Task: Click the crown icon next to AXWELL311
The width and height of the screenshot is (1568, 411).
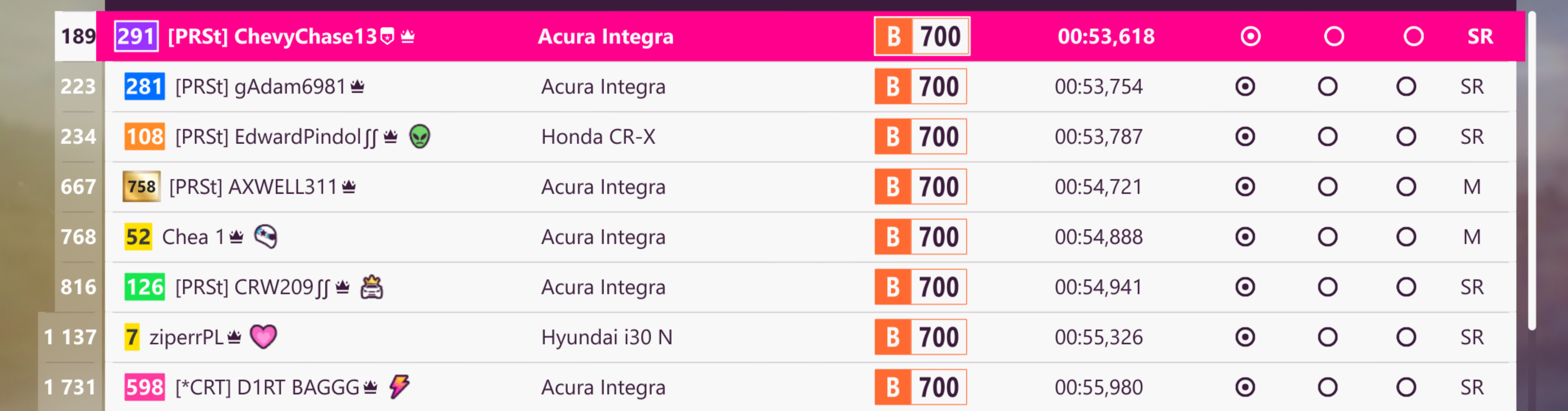Action: coord(349,186)
